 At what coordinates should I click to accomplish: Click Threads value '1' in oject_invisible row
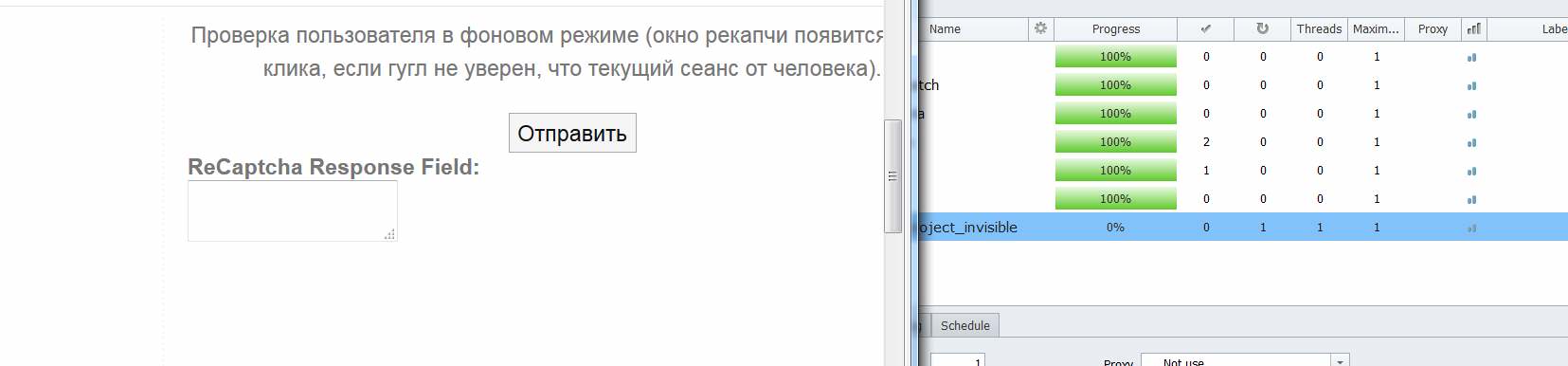[x=1320, y=228]
